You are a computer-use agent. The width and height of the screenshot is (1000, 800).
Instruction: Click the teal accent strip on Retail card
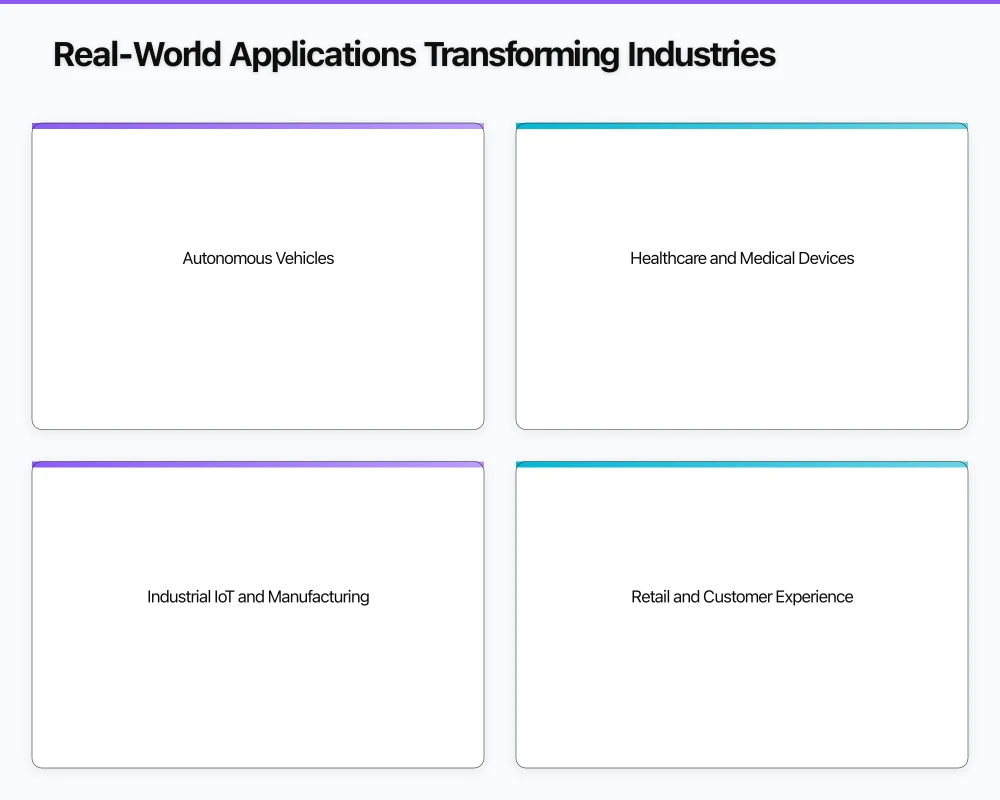(x=741, y=464)
